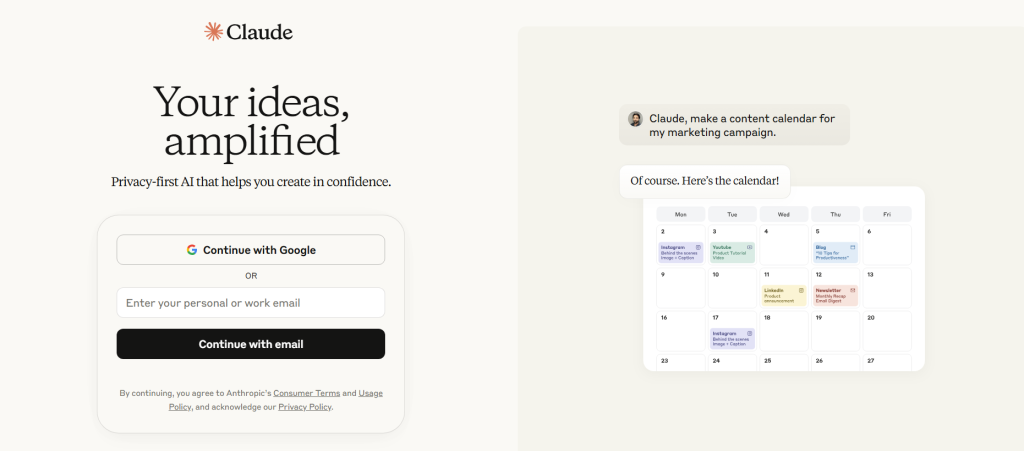Open the Consumer Terms link

(307, 393)
